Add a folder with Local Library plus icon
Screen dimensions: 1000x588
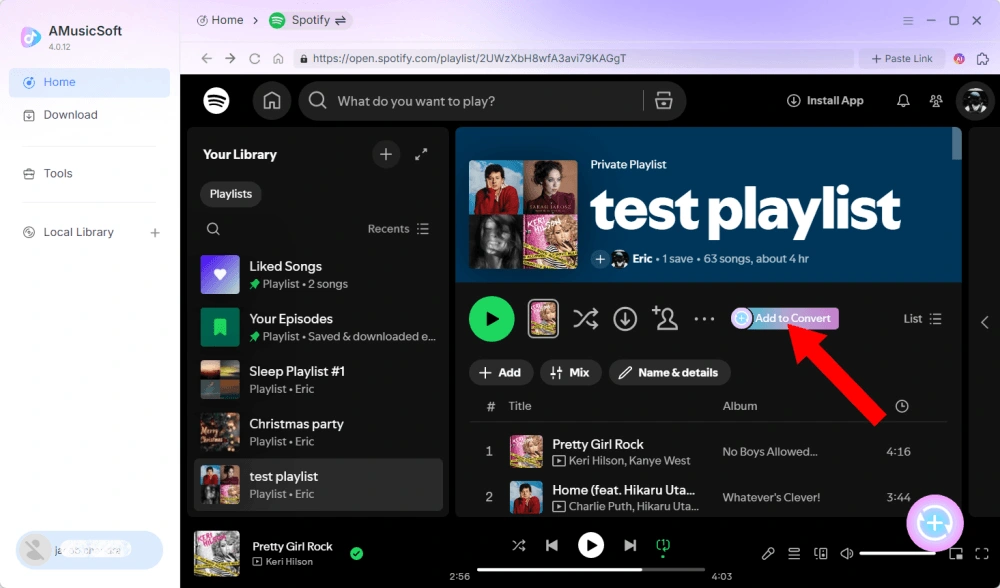(x=155, y=233)
